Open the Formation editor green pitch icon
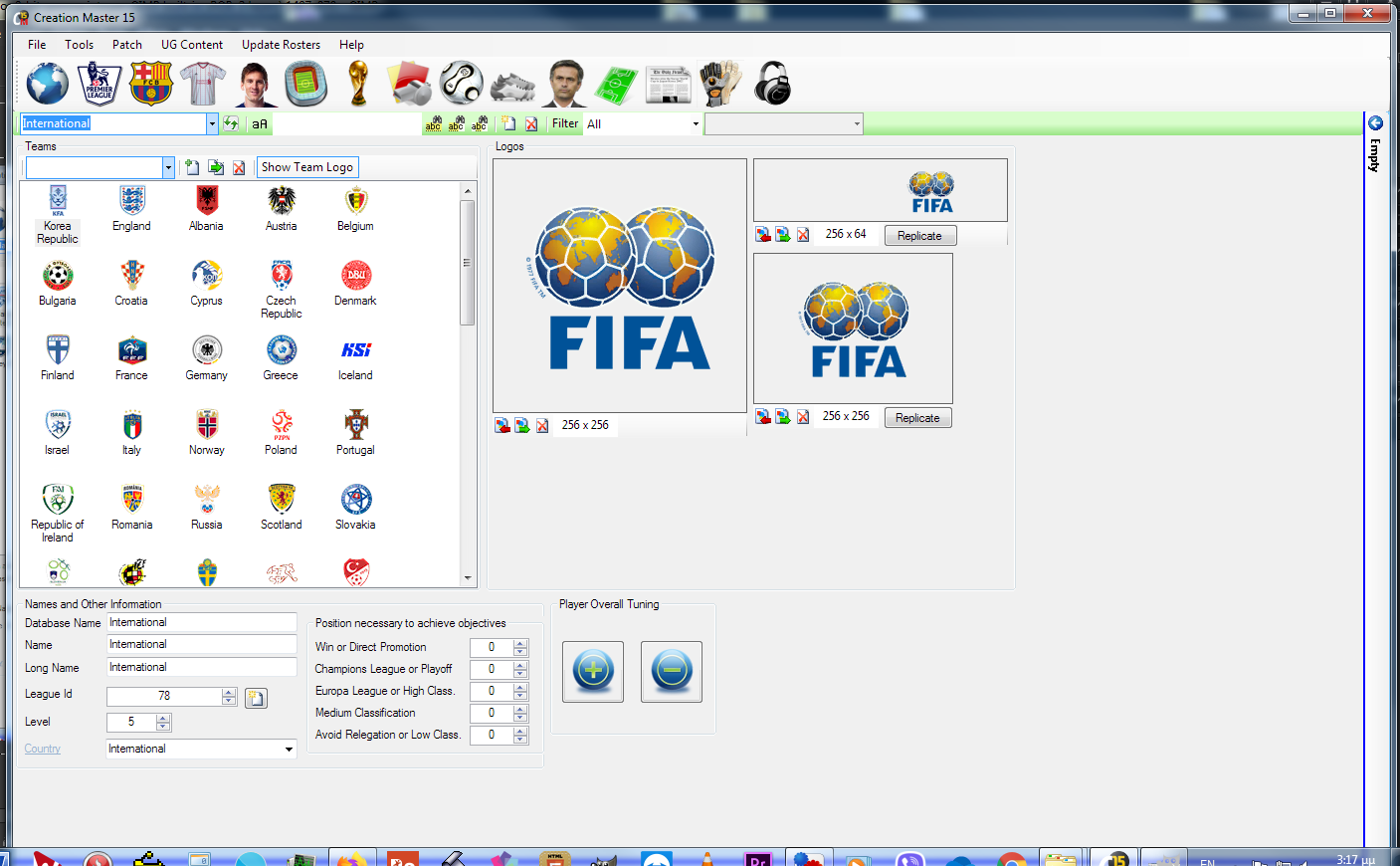This screenshot has height=866, width=1400. [617, 86]
